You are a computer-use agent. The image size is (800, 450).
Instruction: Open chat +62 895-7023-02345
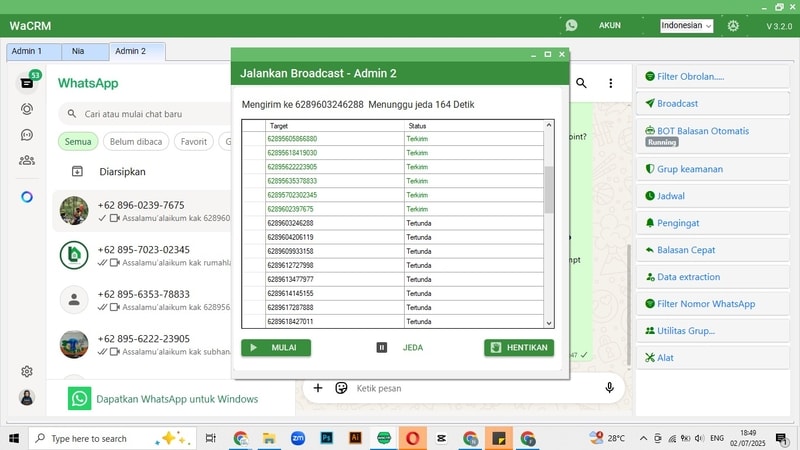[x=142, y=255]
